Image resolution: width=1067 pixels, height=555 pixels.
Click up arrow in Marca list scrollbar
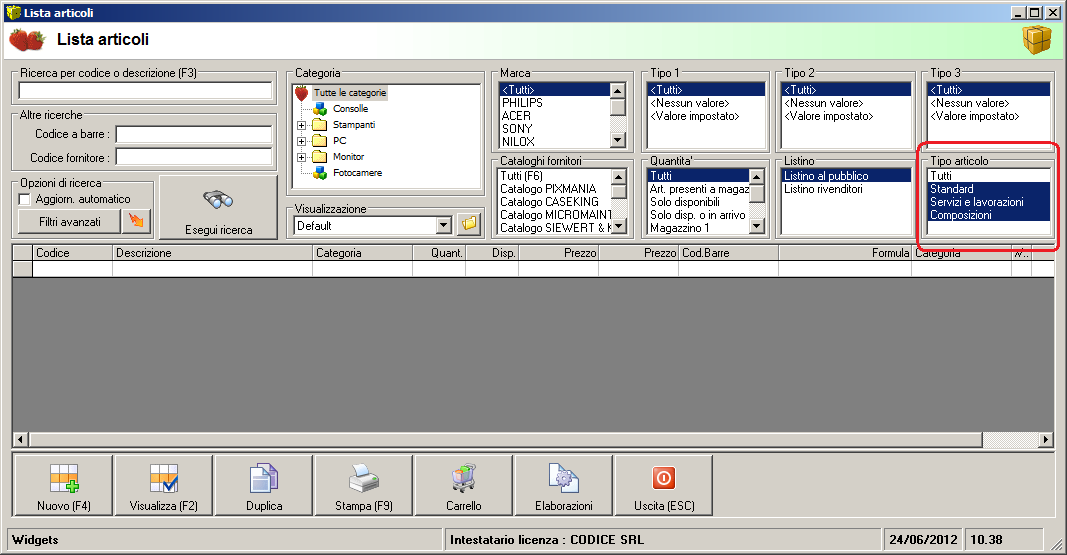[618, 90]
